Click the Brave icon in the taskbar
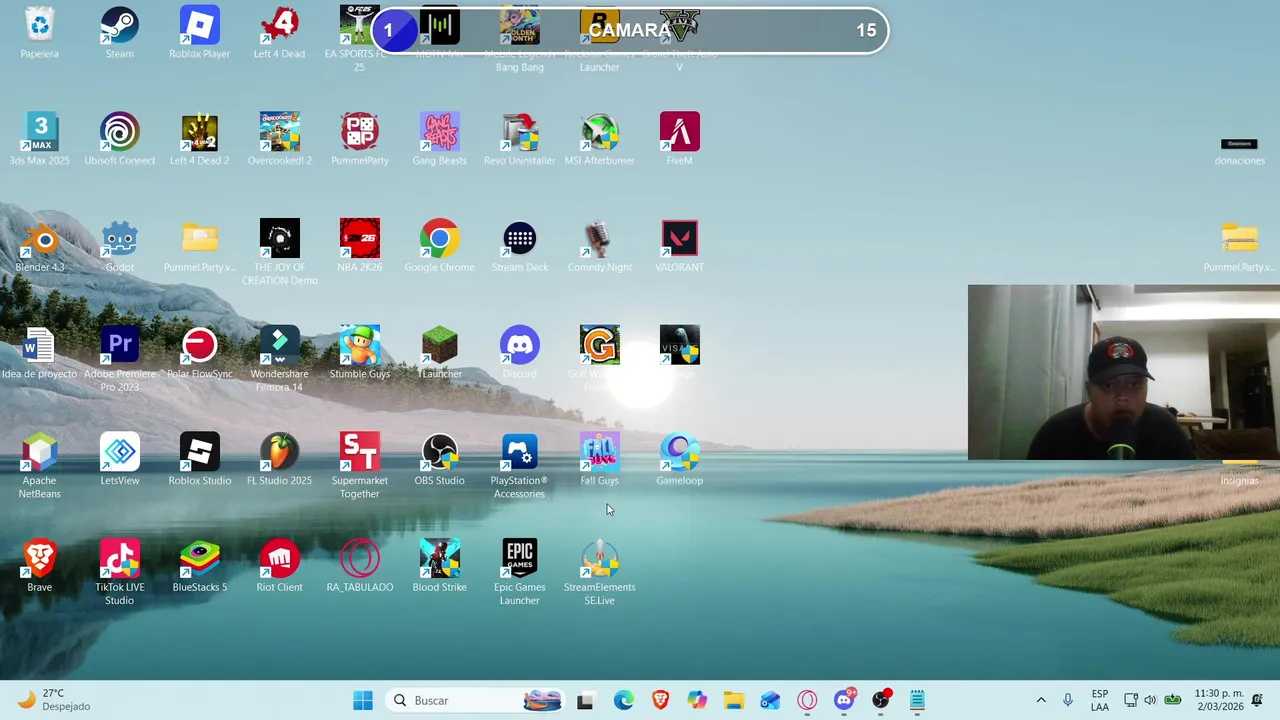 click(x=660, y=701)
